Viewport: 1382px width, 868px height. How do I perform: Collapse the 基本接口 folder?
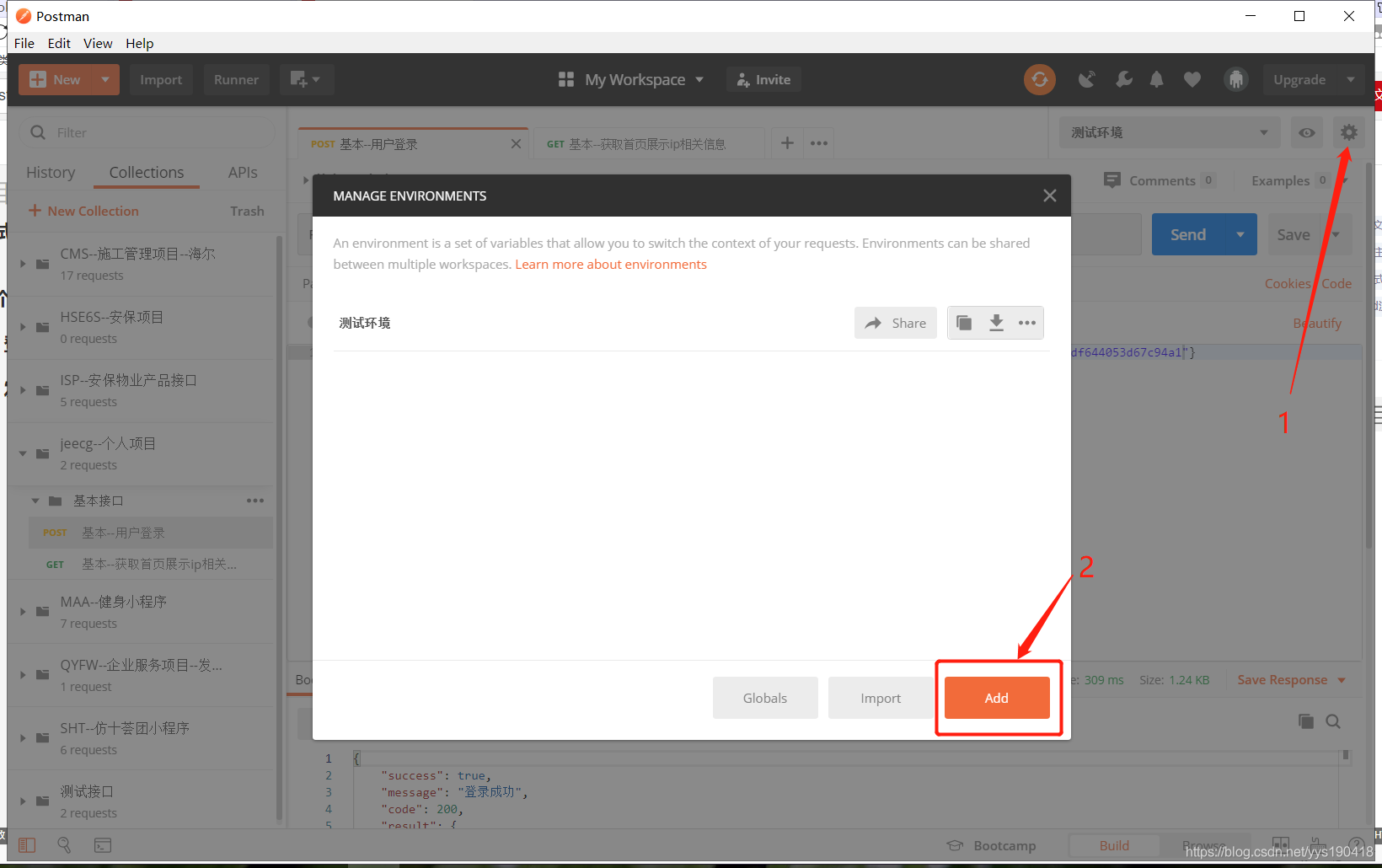(35, 501)
